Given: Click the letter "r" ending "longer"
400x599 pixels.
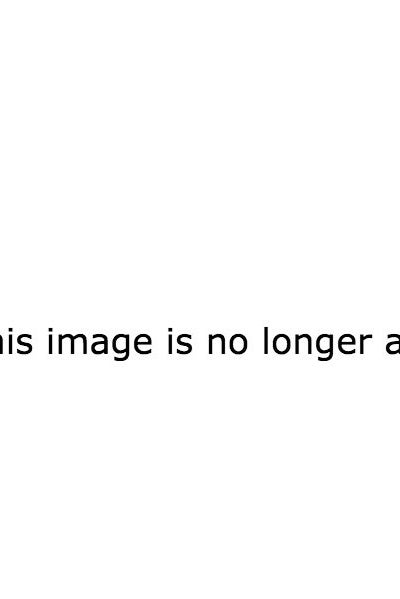Looking at the screenshot, I should 365,343.
